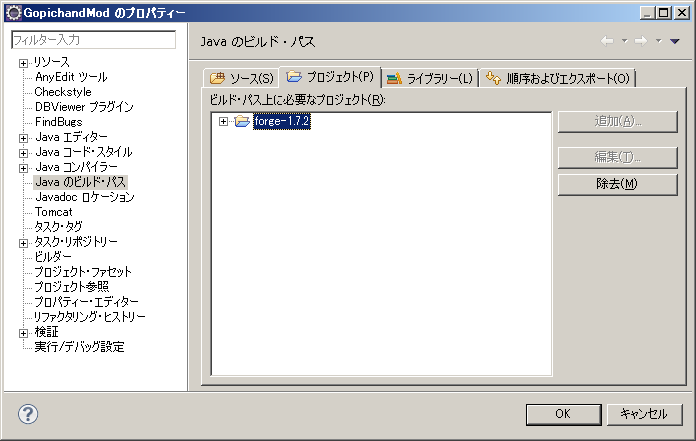
Task: Open the ライブラリー(L) tab
Action: pos(430,79)
